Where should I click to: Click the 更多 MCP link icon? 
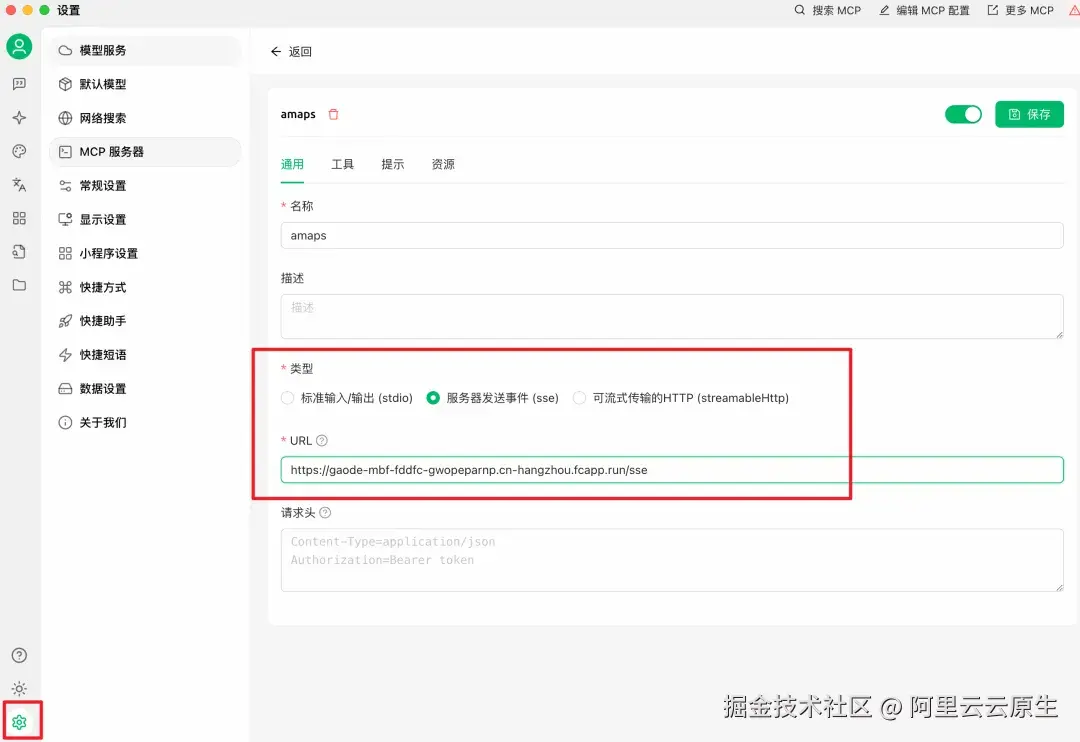(x=990, y=10)
